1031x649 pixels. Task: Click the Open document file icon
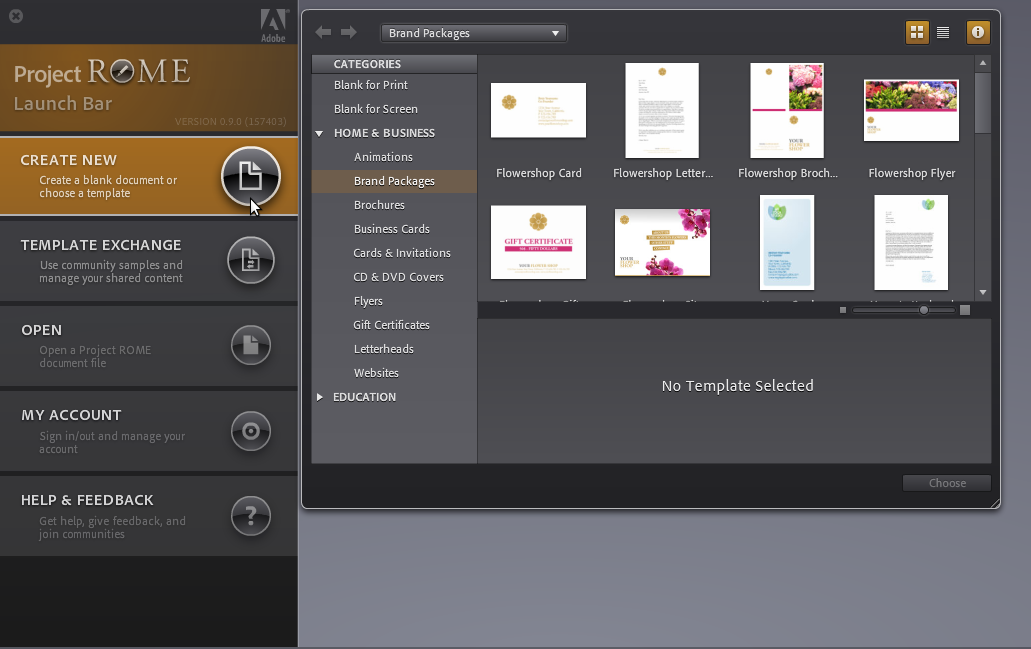(251, 345)
